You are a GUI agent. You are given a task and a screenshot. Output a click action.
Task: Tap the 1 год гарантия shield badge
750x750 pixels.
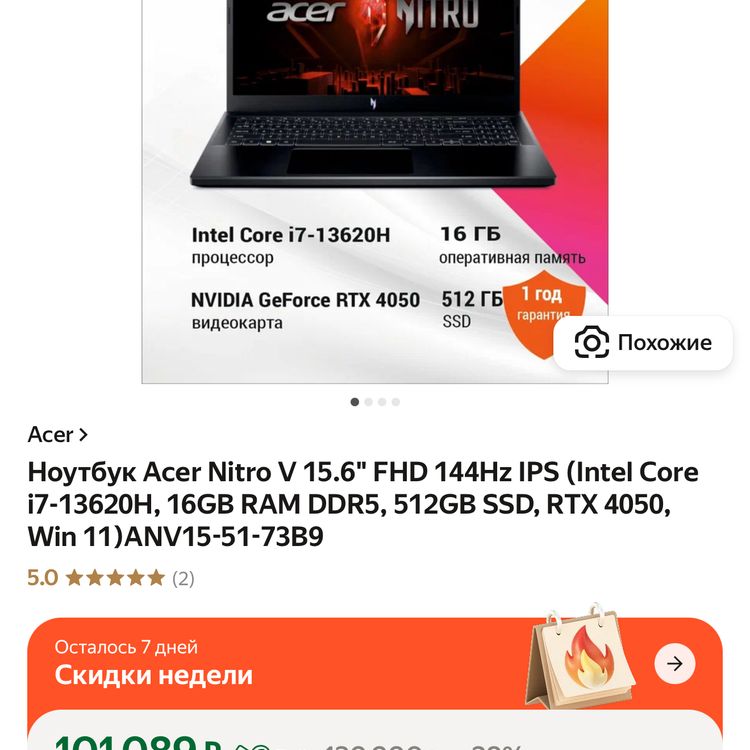tap(543, 313)
